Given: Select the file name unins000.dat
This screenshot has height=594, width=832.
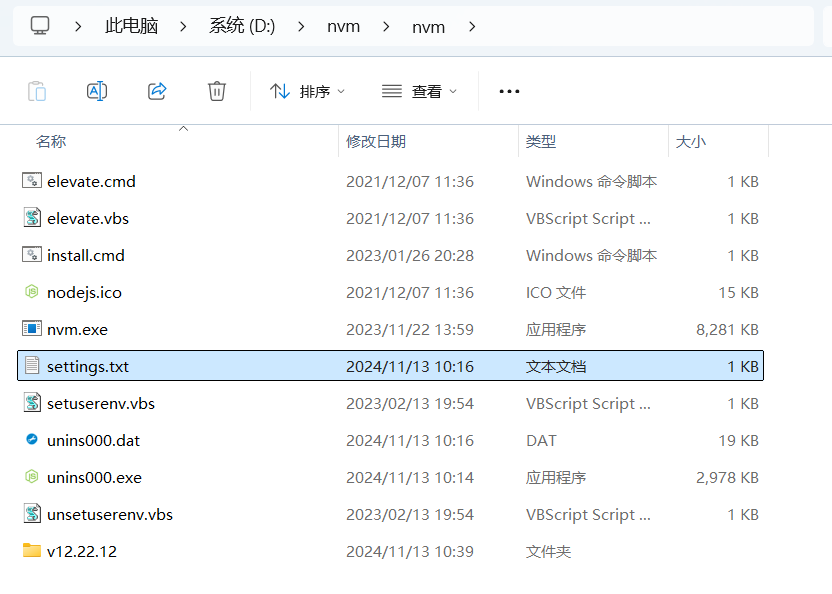Looking at the screenshot, I should point(93,441).
